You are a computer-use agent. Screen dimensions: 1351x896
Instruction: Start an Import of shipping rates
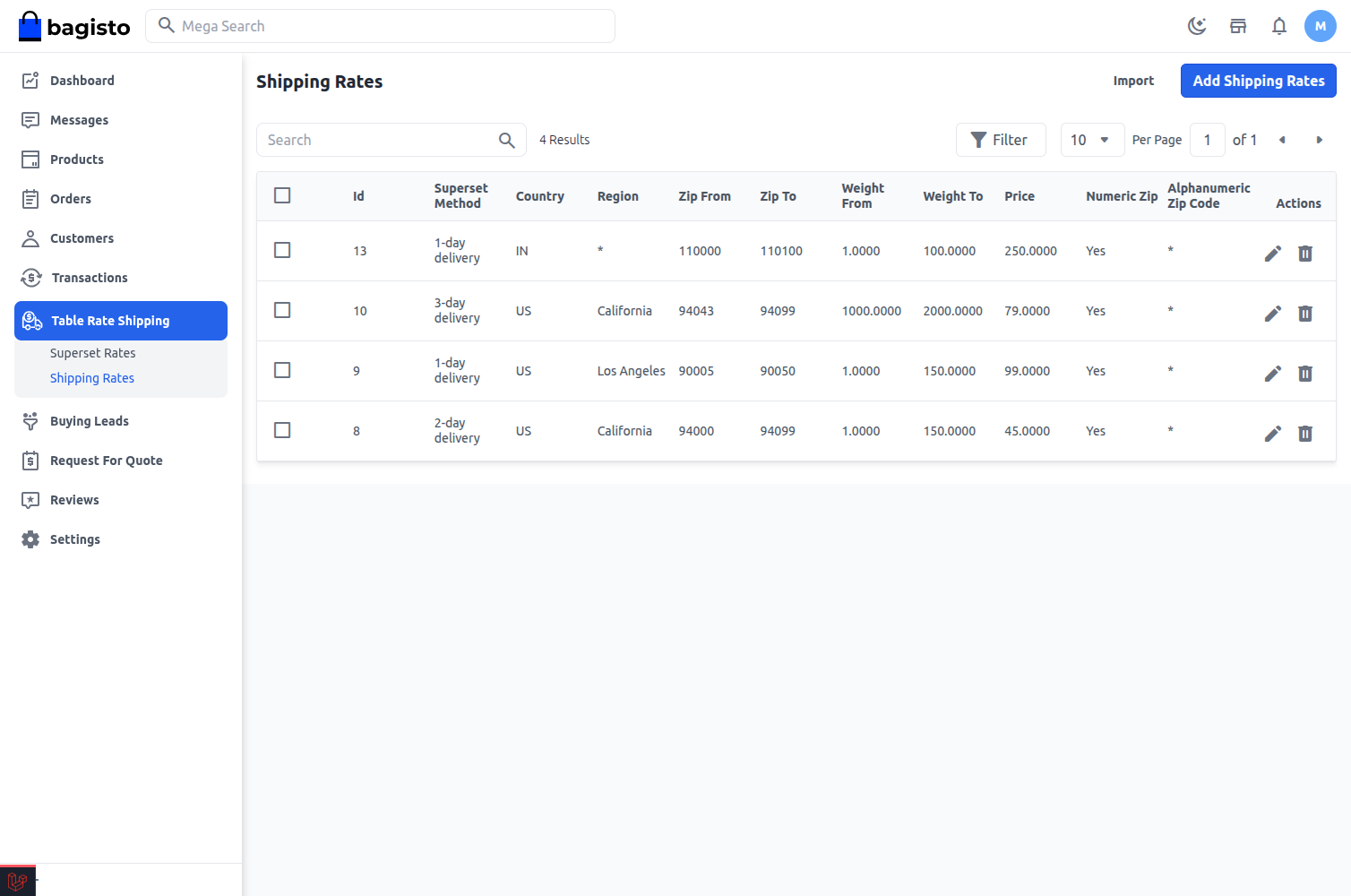[x=1133, y=81]
